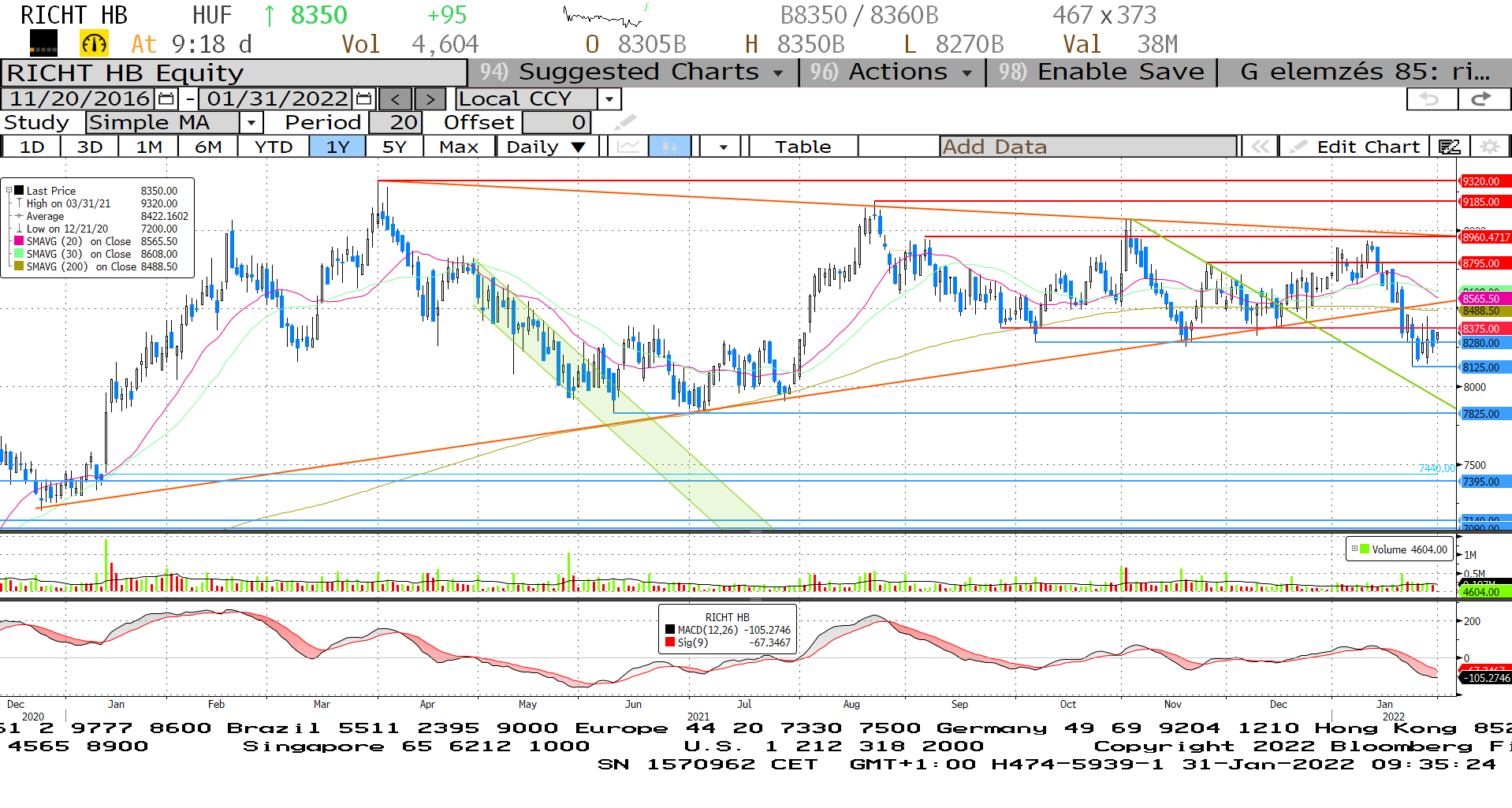Select the 6M range tab

(x=208, y=147)
